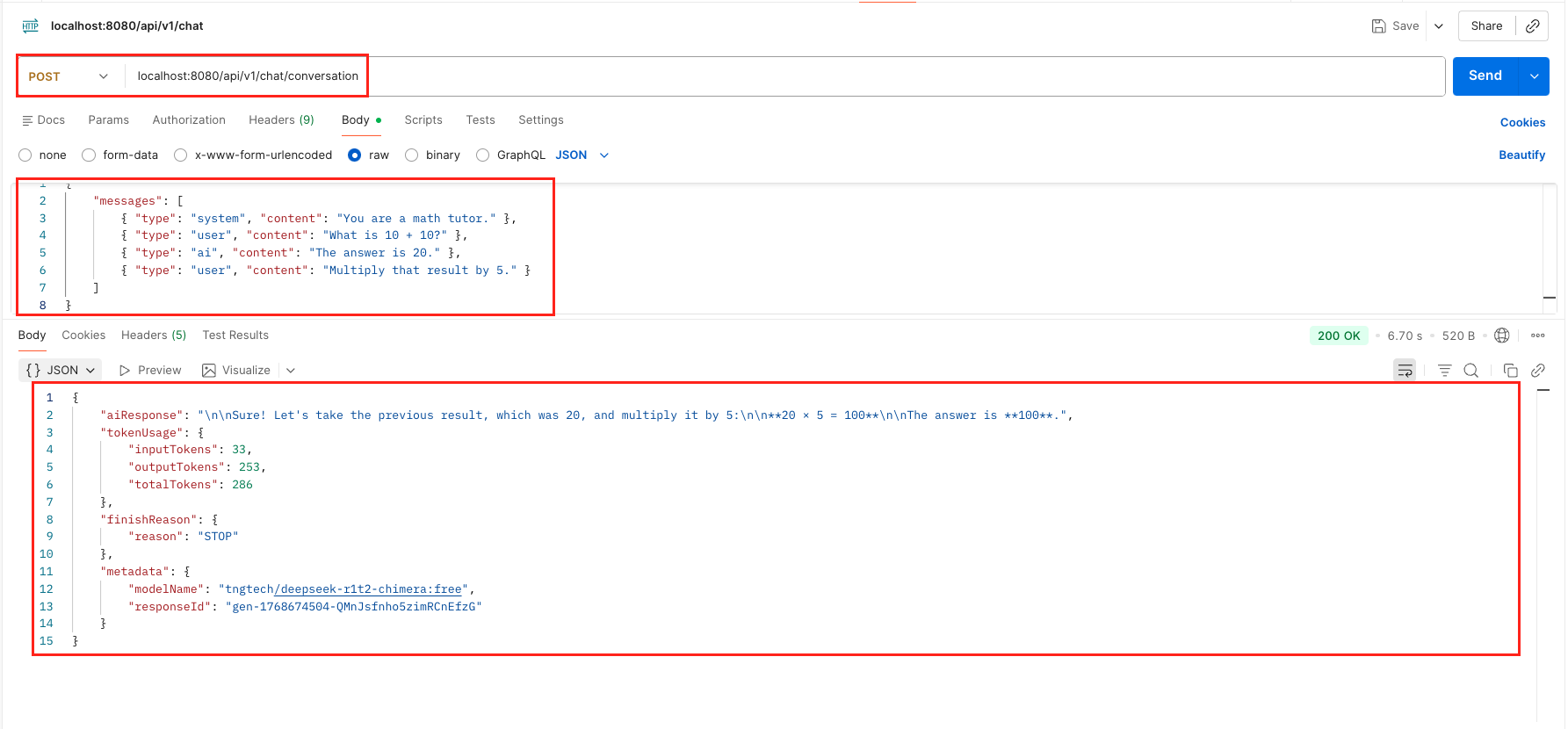Click the network globe icon in status bar
Viewport: 1568px width, 729px height.
point(1502,336)
